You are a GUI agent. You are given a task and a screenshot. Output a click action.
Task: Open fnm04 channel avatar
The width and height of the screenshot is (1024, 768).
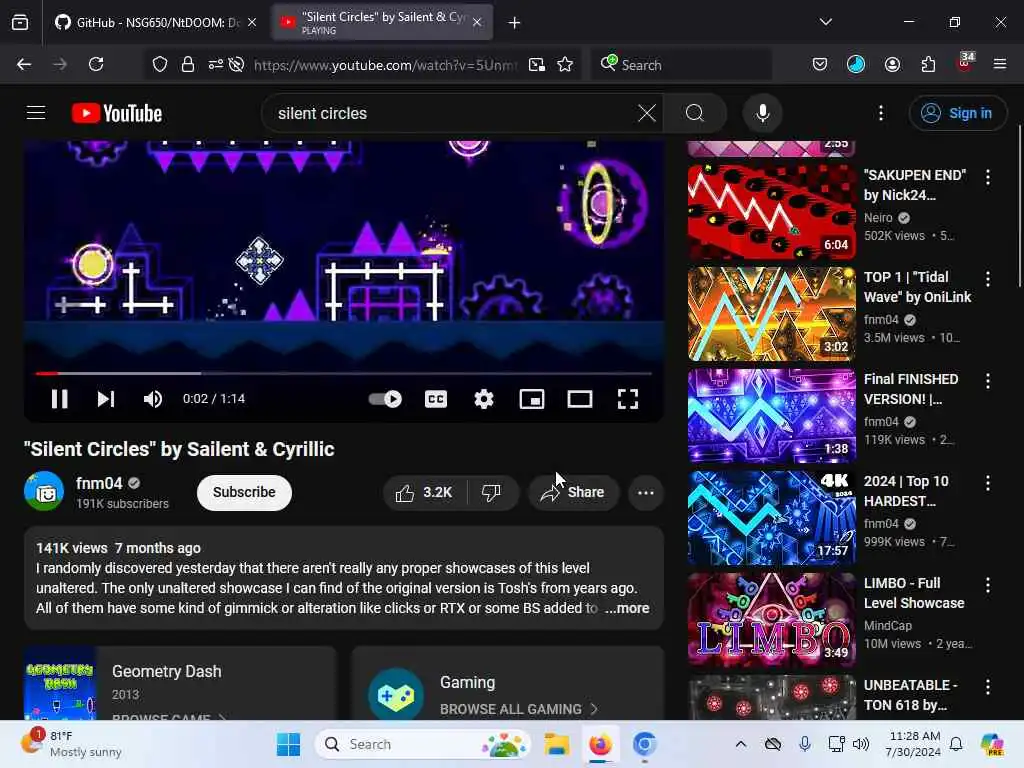(44, 491)
